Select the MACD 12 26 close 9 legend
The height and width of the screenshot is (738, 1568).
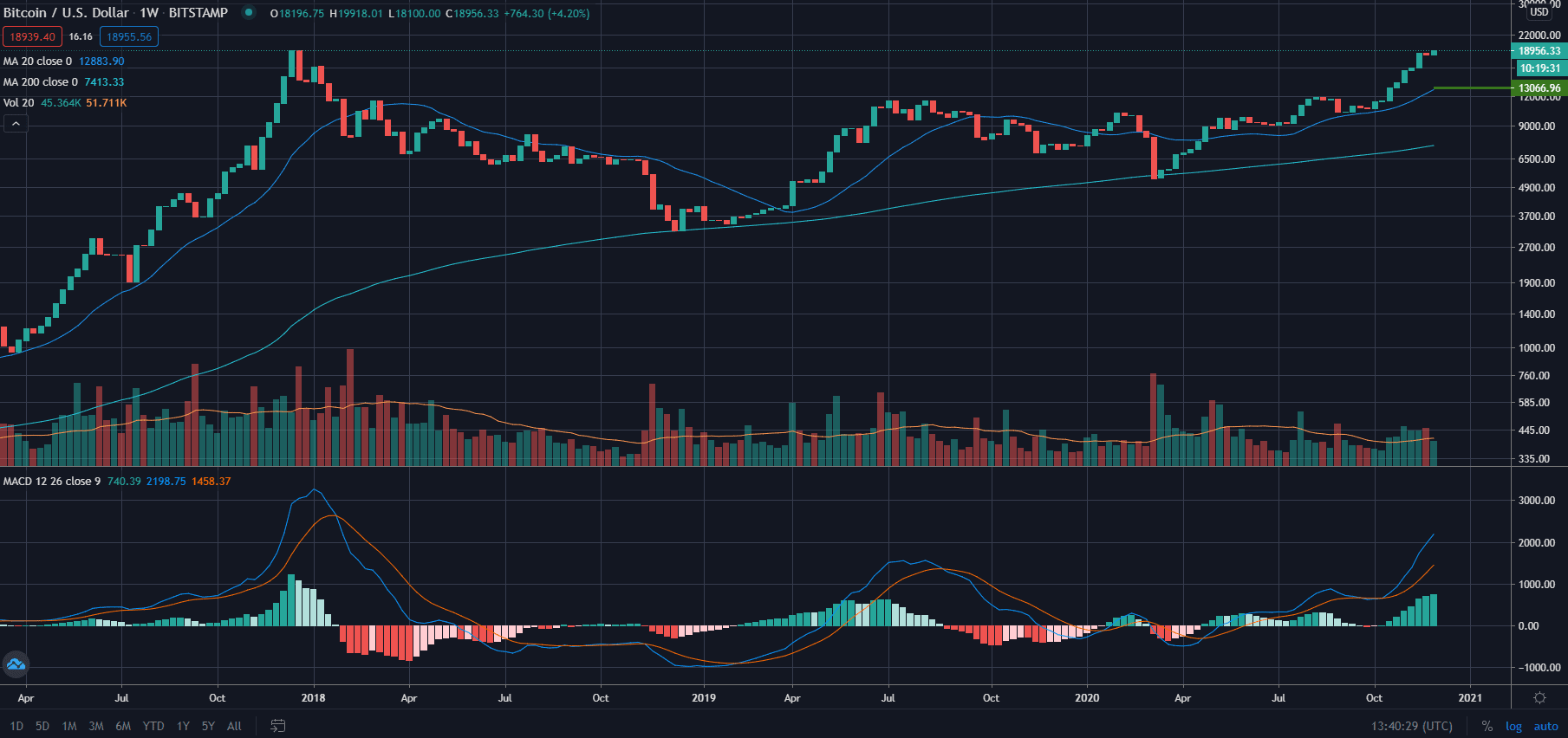tap(52, 482)
